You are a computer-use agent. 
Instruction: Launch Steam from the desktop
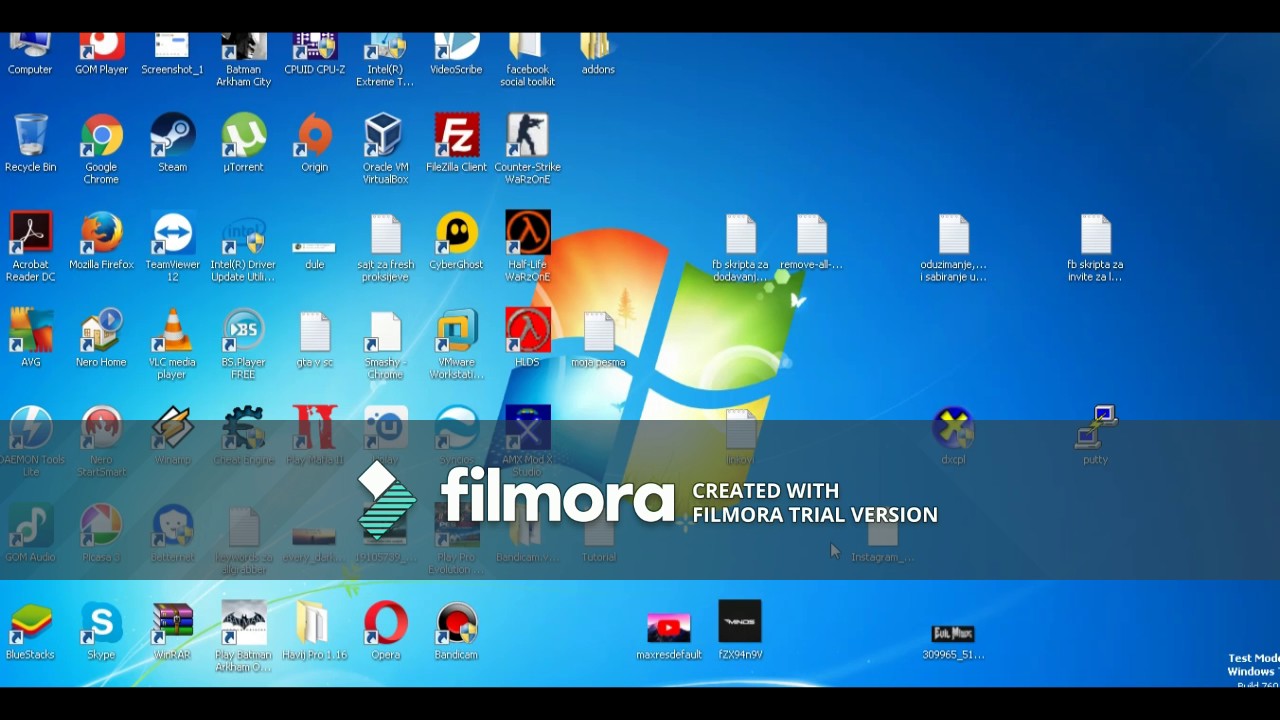[172, 136]
